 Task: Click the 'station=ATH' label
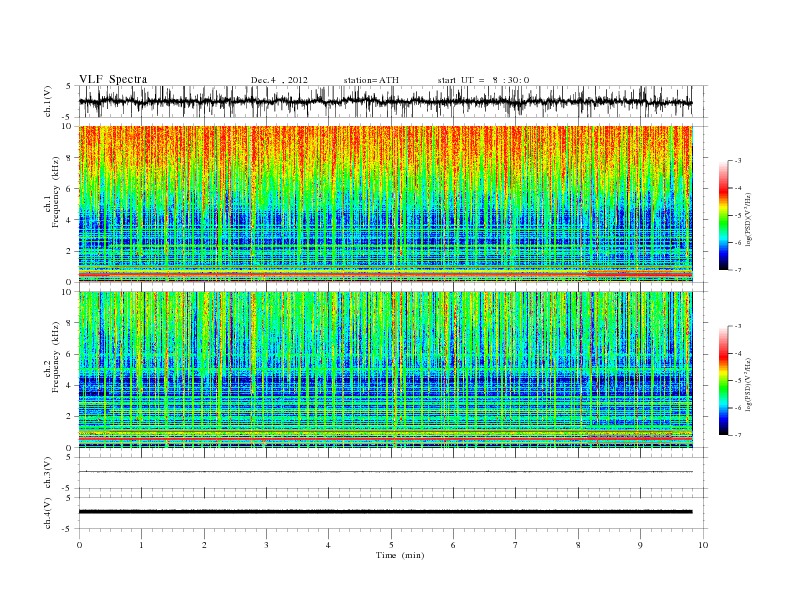(371, 80)
